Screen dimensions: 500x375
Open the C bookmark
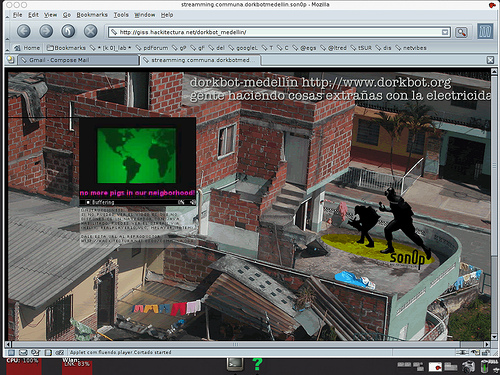pyautogui.click(x=283, y=48)
